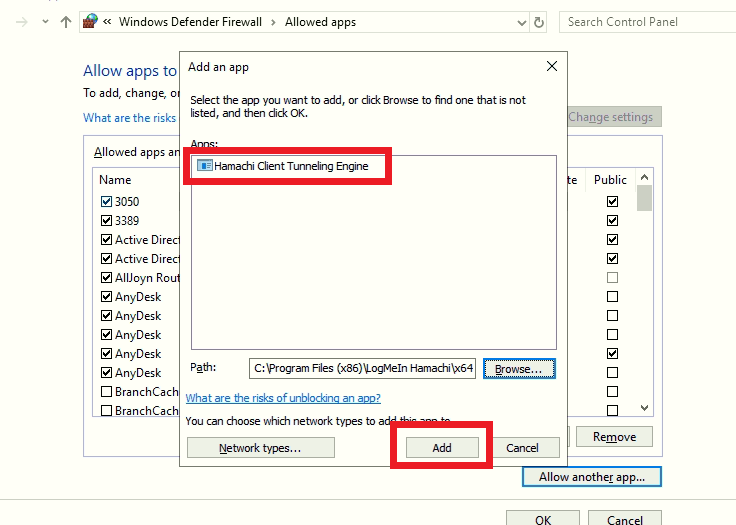736x525 pixels.
Task: Click the Hamachi app icon in Apps list
Action: pyautogui.click(x=205, y=166)
